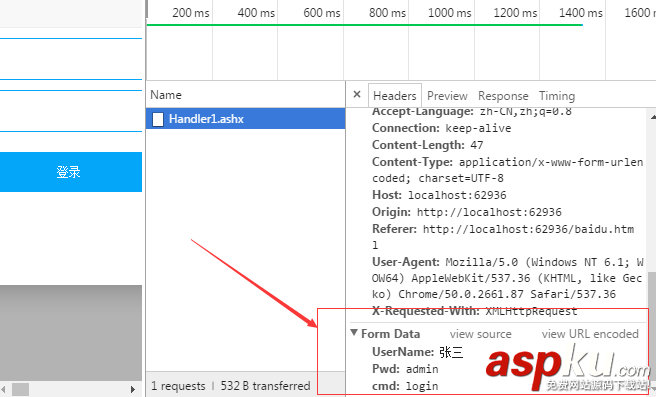Screen dimensions: 656x397
Task: Click the horizontal scrollbar thumb on the page
Action: pos(20,389)
